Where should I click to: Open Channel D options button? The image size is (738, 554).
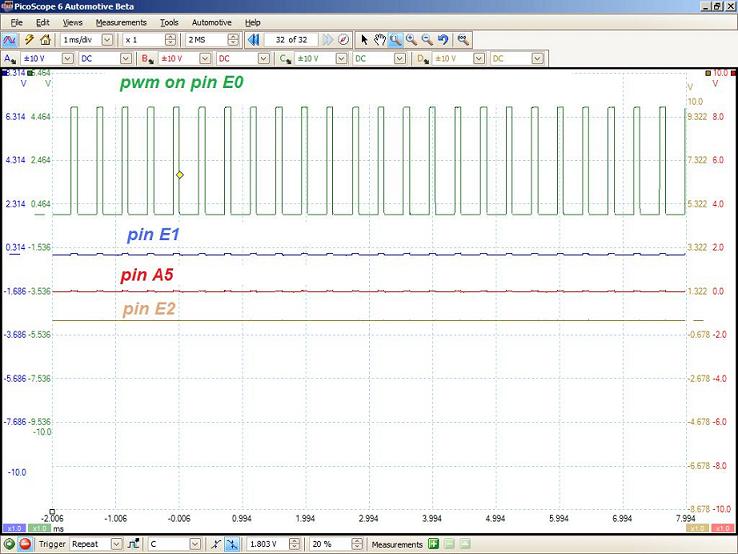pyautogui.click(x=422, y=59)
